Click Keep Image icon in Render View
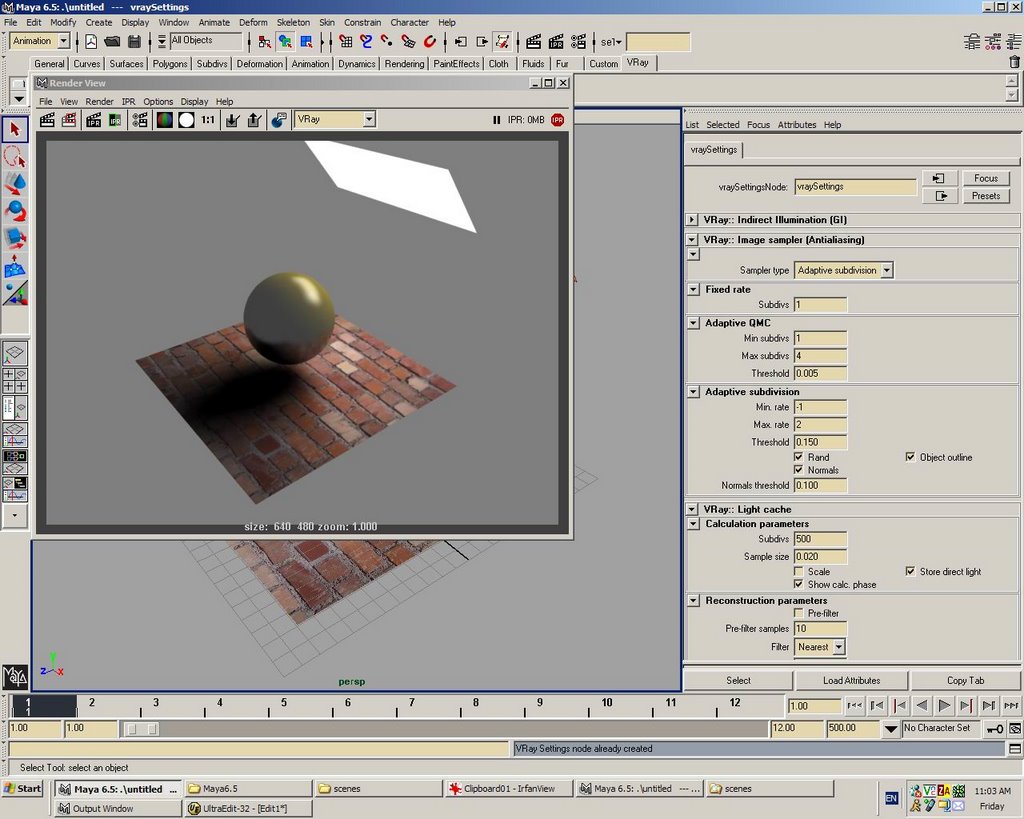Screen dimensions: 1024x819 [x=232, y=120]
